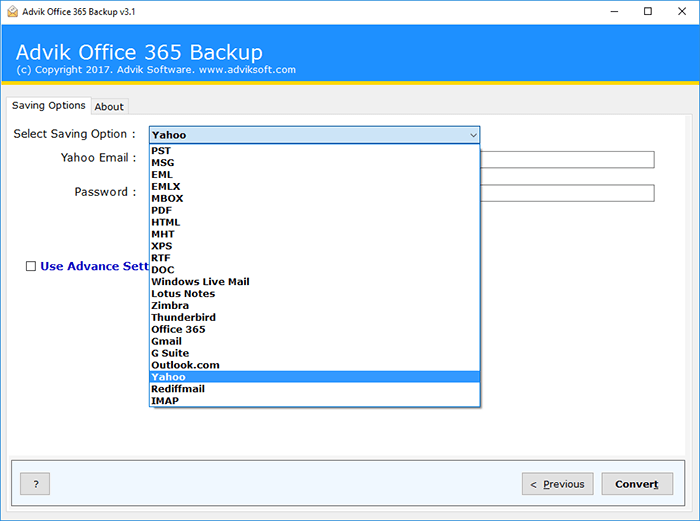Image resolution: width=700 pixels, height=521 pixels.
Task: Pick Thunderbird in the dropdown
Action: [x=315, y=317]
